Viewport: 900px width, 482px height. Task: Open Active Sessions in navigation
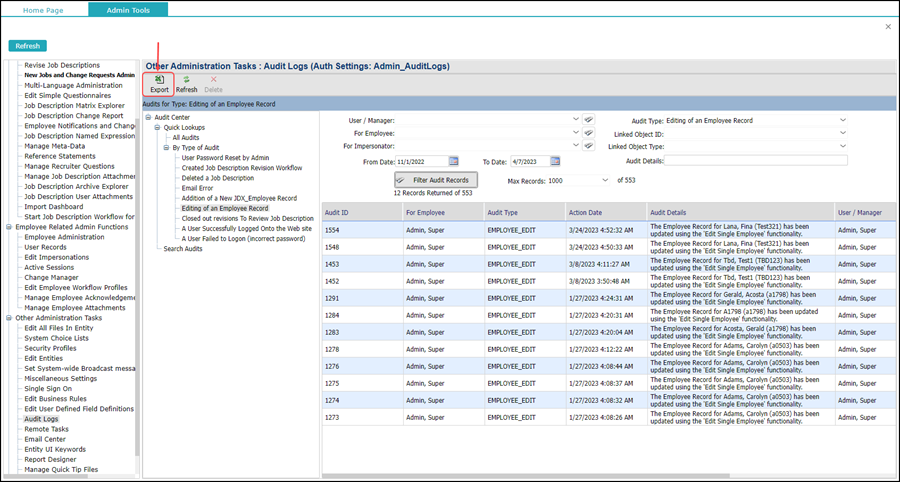49,267
